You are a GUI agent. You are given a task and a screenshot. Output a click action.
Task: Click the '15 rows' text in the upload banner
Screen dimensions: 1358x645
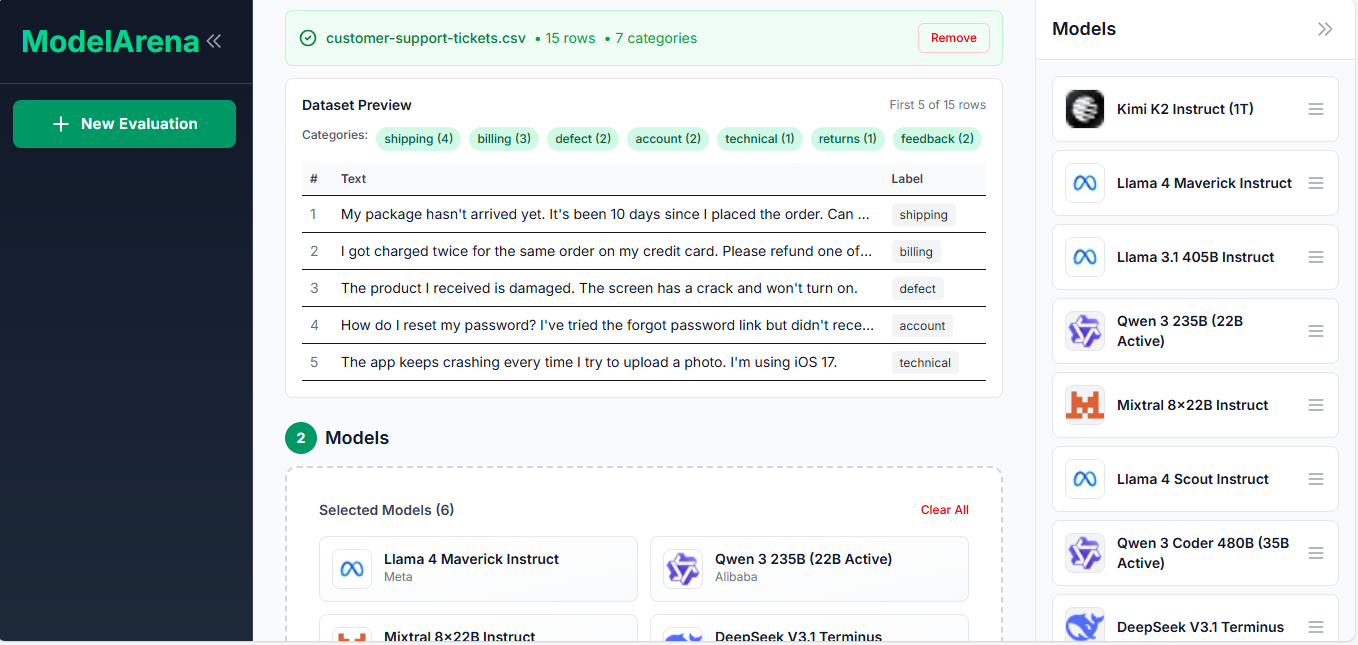(x=570, y=38)
